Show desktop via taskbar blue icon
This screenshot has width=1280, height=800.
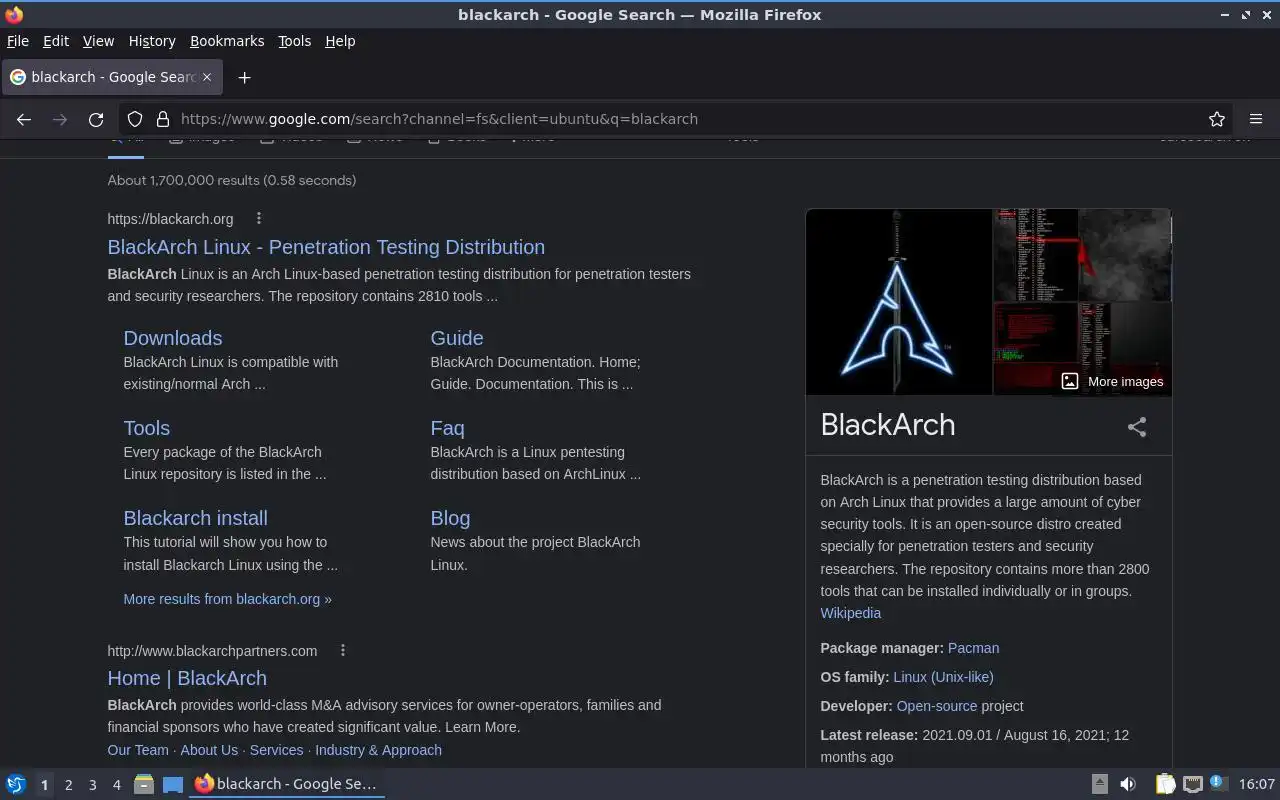173,785
